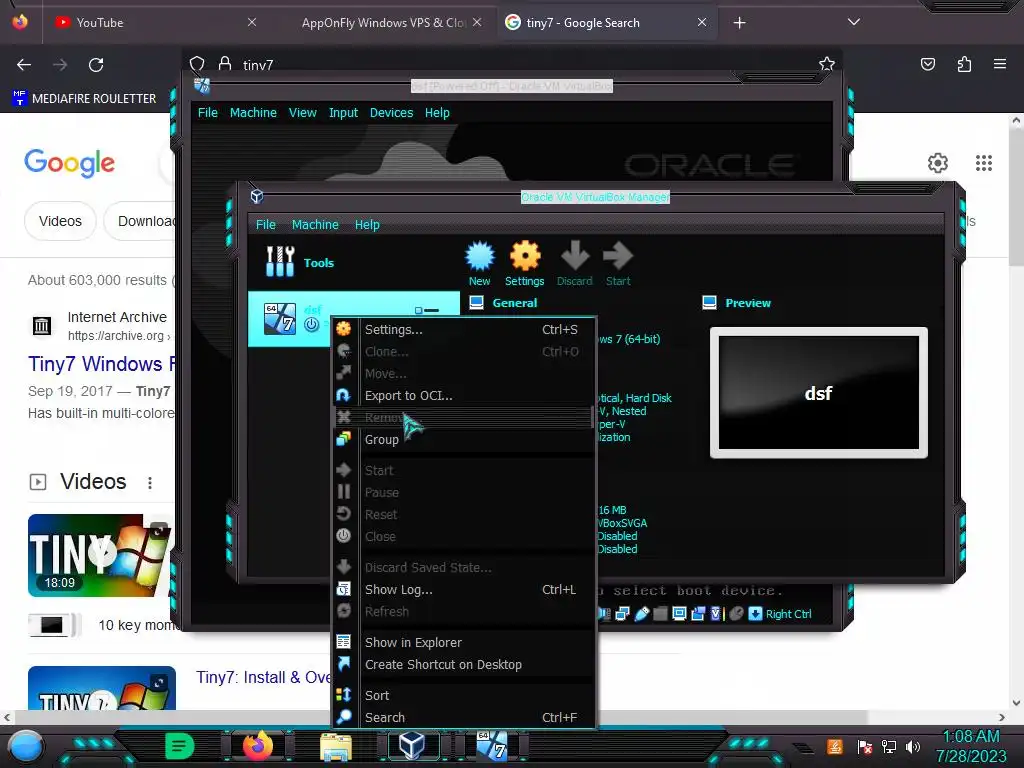Choose Search in the context menu

pos(464,718)
